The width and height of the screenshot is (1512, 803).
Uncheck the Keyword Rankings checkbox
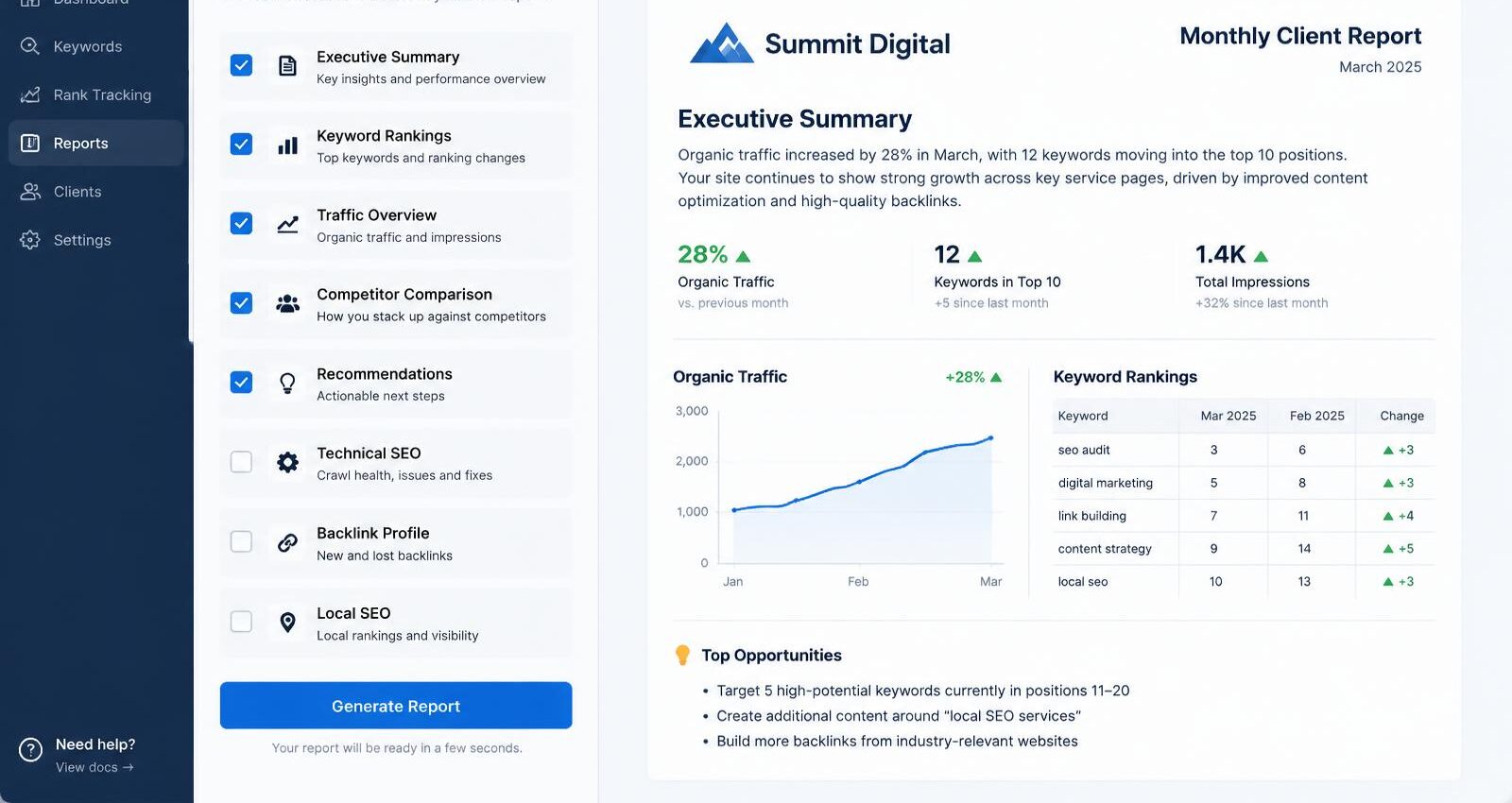click(241, 145)
